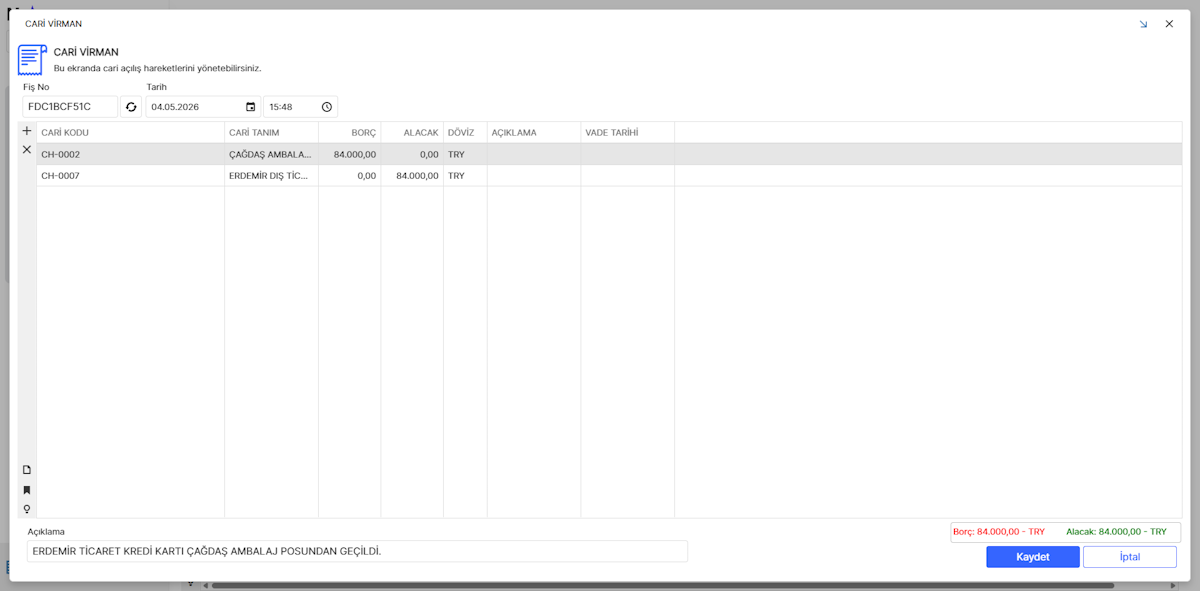
Task: Click the AÇIKLAMA column header
Action: coord(534,132)
